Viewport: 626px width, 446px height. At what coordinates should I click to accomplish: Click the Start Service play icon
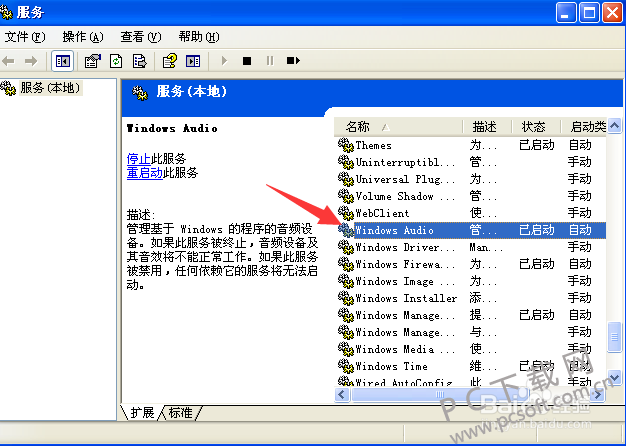point(224,61)
